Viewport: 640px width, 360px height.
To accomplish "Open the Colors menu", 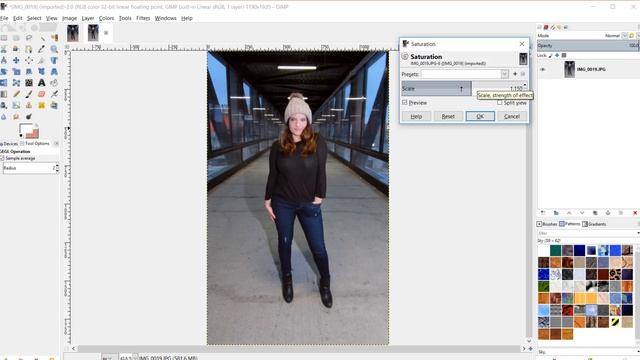I will (106, 18).
